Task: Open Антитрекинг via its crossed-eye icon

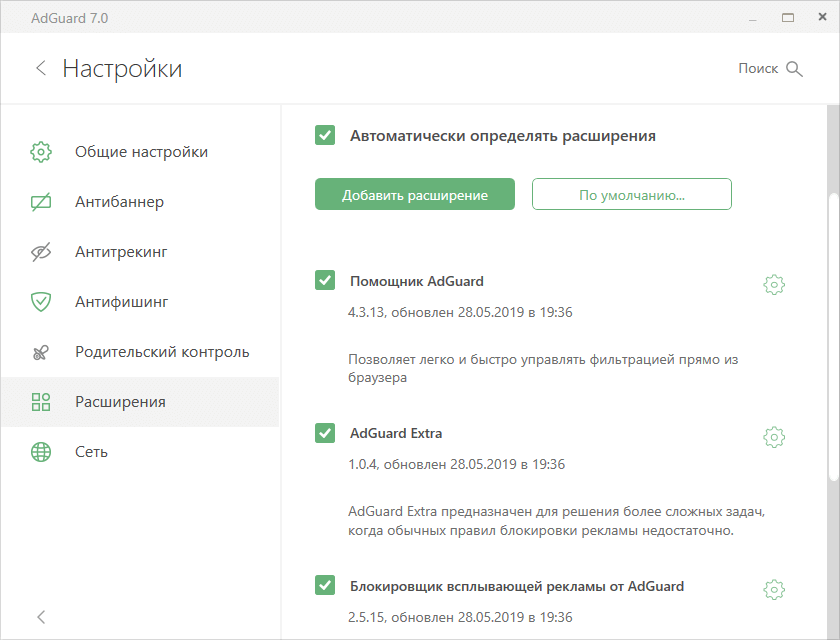Action: [40, 251]
